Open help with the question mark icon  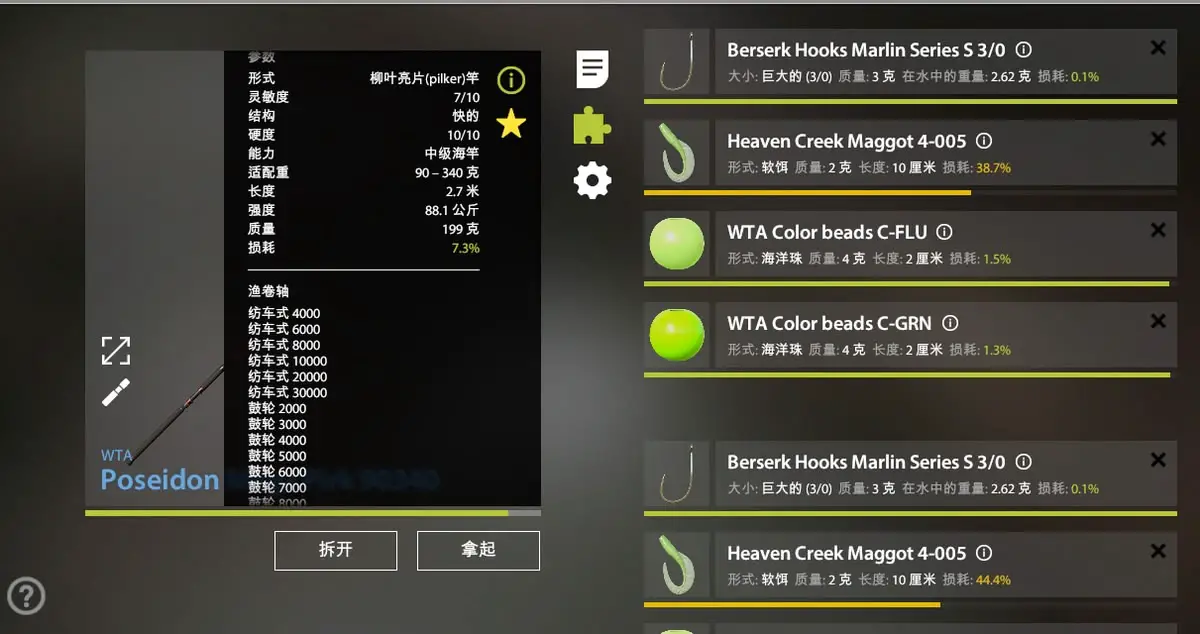26,596
